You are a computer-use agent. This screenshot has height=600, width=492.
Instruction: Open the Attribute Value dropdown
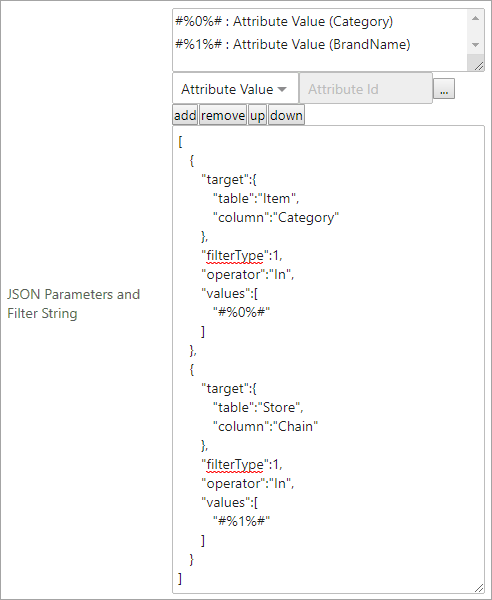[235, 89]
